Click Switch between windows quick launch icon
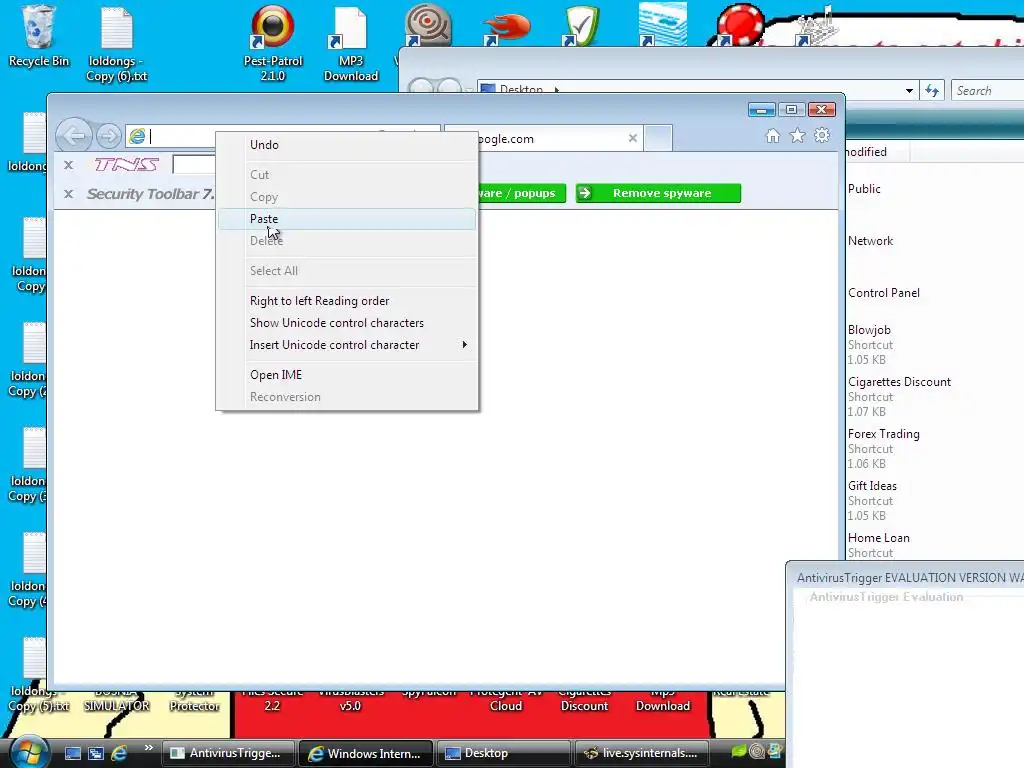The width and height of the screenshot is (1024, 768). click(x=96, y=753)
